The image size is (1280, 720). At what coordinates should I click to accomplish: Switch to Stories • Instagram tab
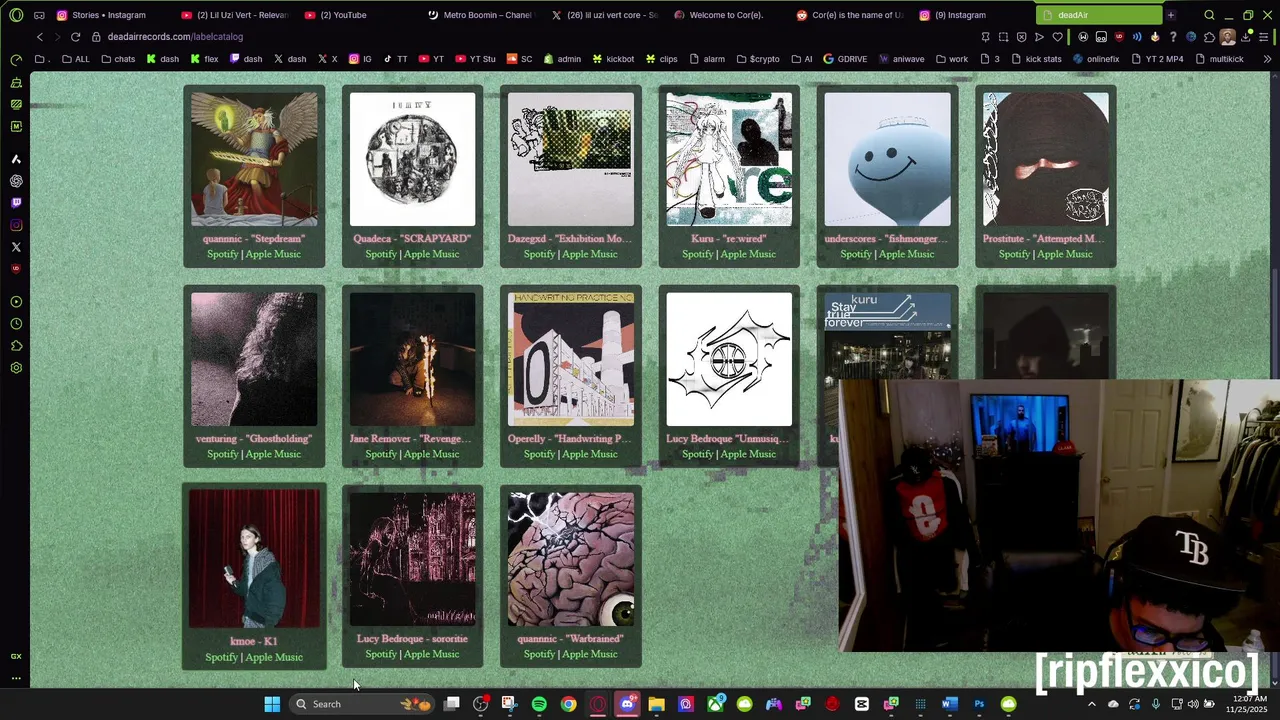pos(108,15)
